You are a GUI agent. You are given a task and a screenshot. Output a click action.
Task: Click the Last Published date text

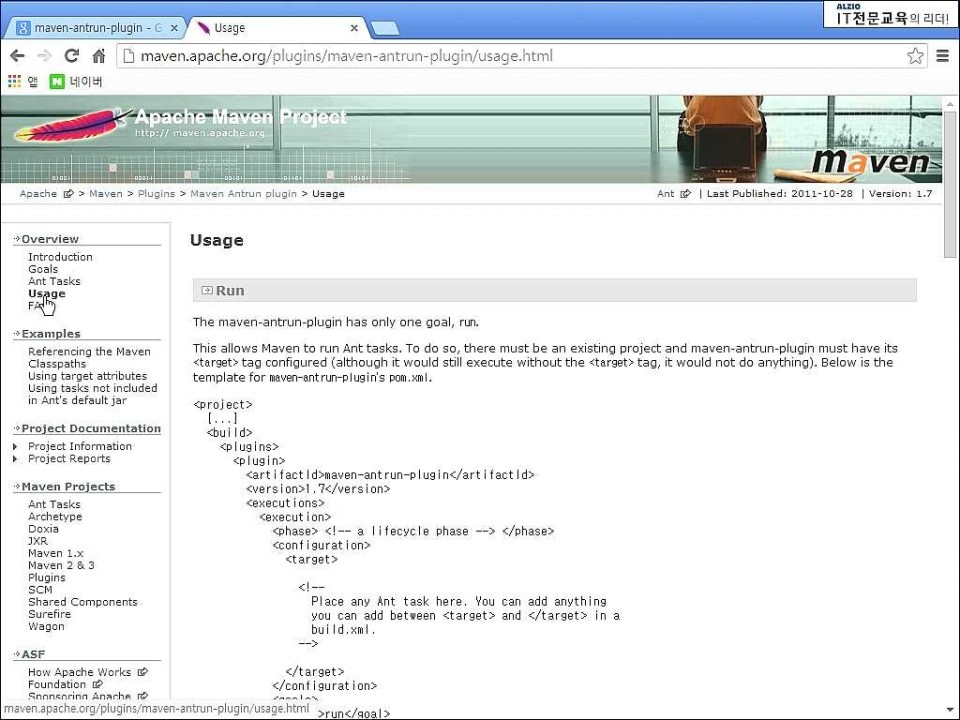pos(779,193)
